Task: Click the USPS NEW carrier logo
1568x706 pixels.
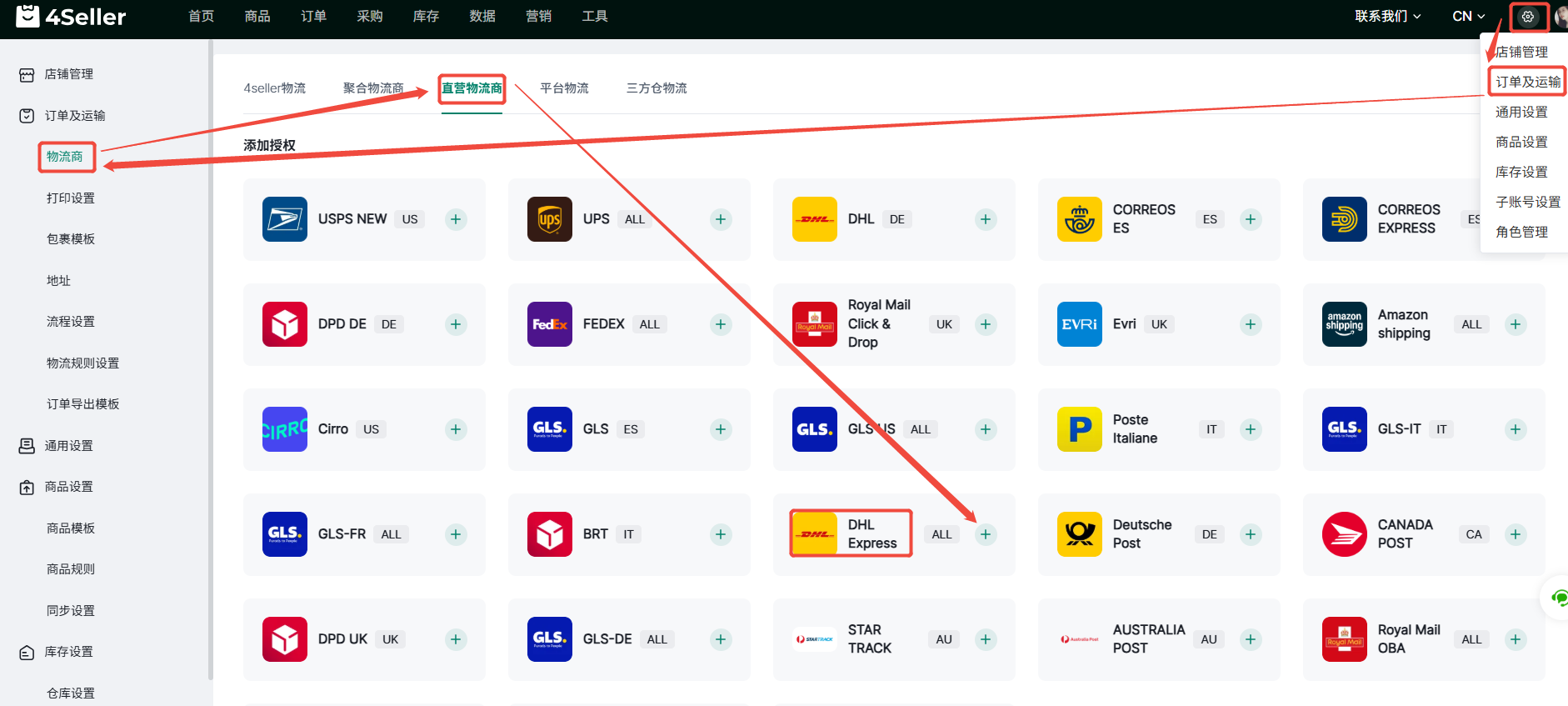Action: pos(285,219)
